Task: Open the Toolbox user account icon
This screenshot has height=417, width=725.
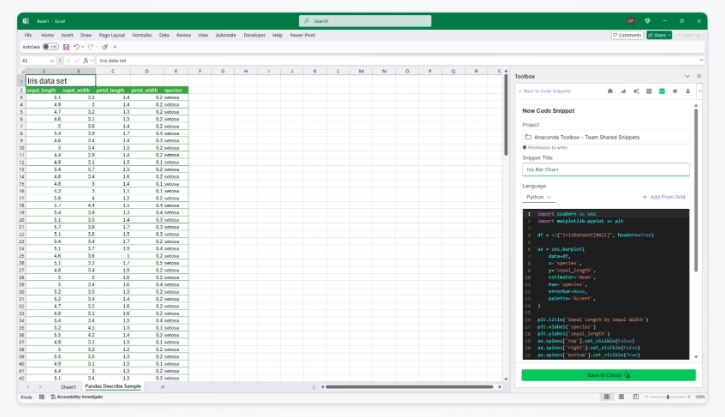Action: (x=687, y=91)
